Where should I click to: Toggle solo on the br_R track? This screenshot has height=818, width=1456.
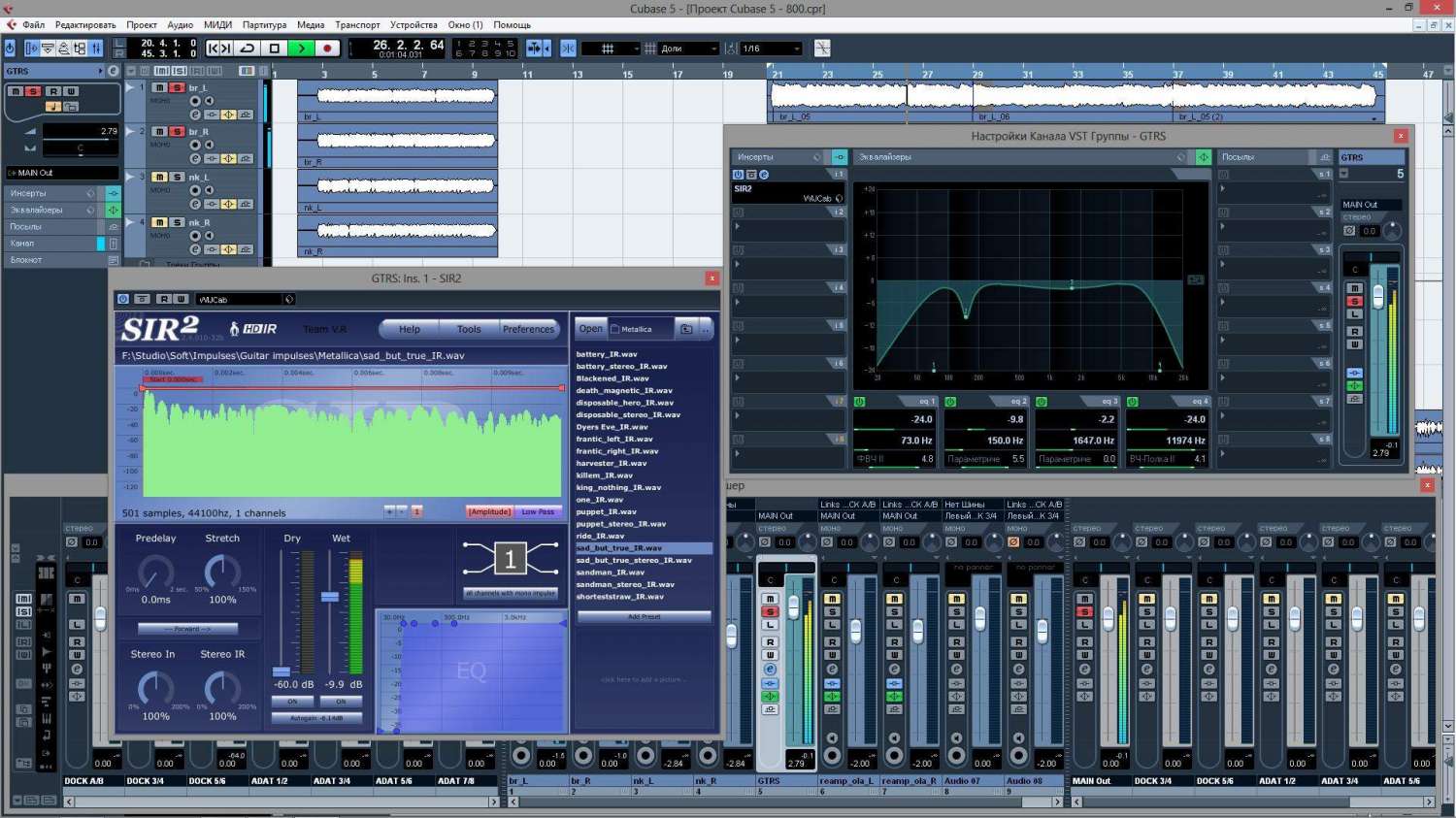[177, 131]
